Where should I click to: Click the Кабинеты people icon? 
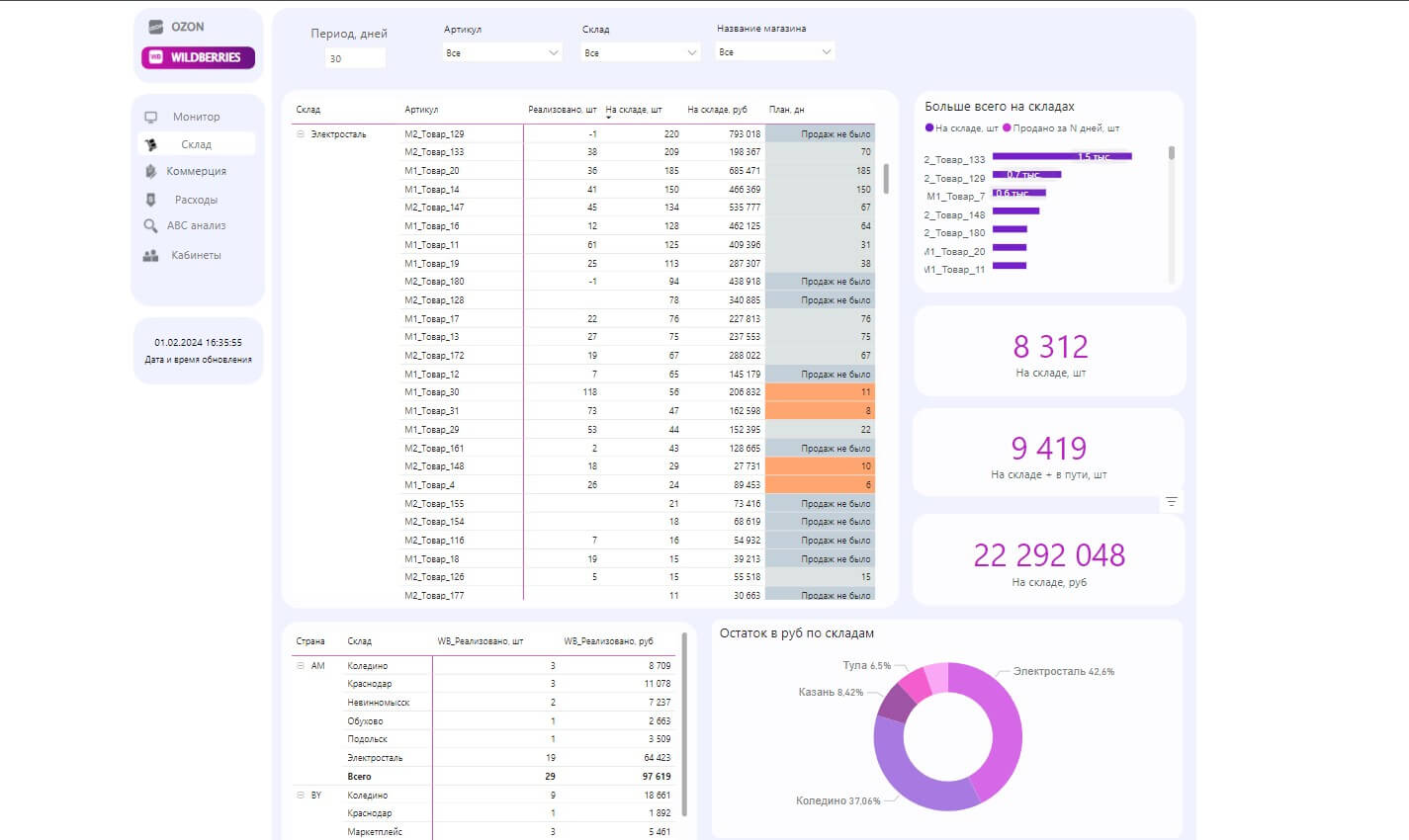(151, 255)
